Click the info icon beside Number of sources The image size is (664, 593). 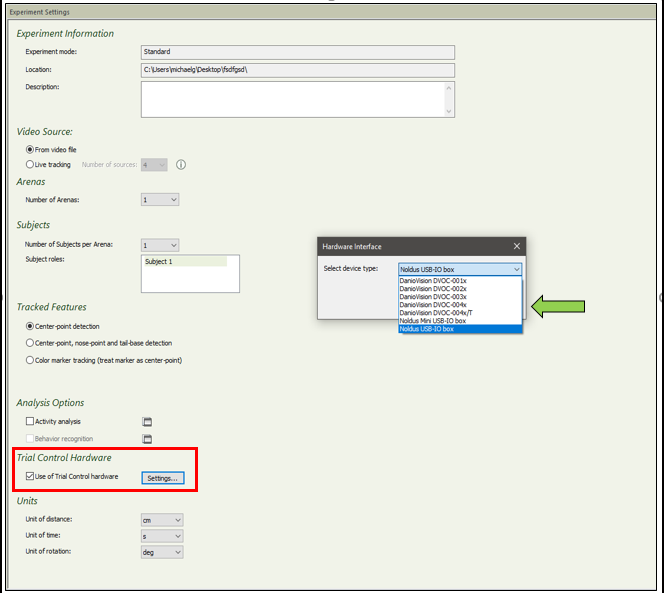(x=181, y=165)
